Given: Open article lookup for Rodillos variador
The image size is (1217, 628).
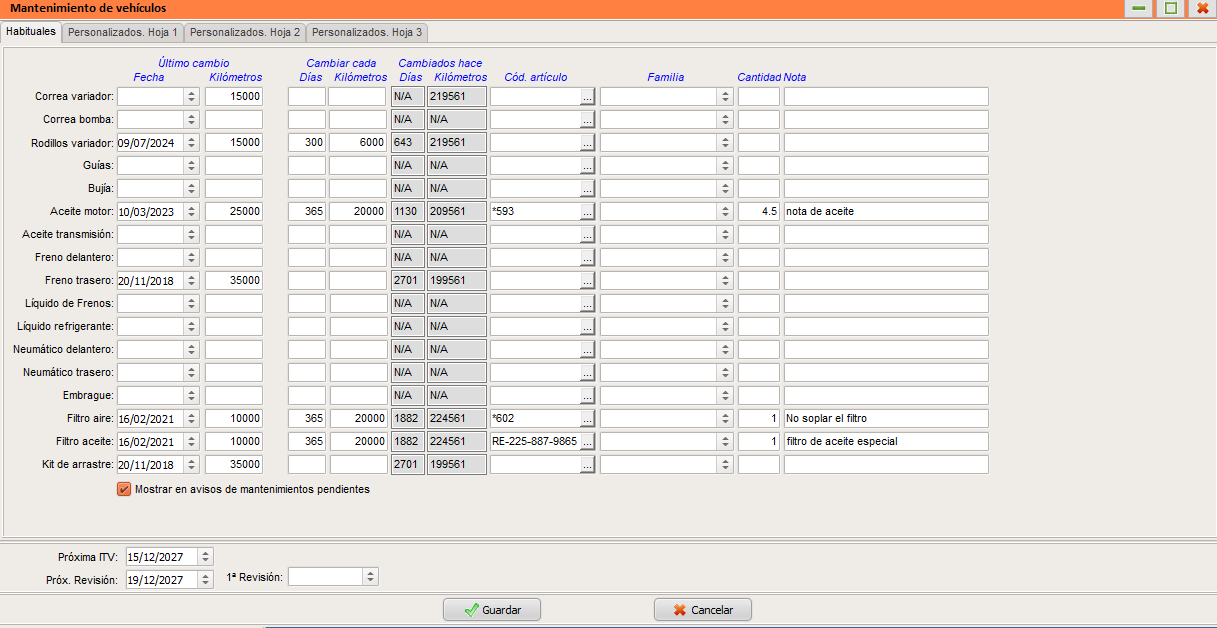Looking at the screenshot, I should click(588, 143).
